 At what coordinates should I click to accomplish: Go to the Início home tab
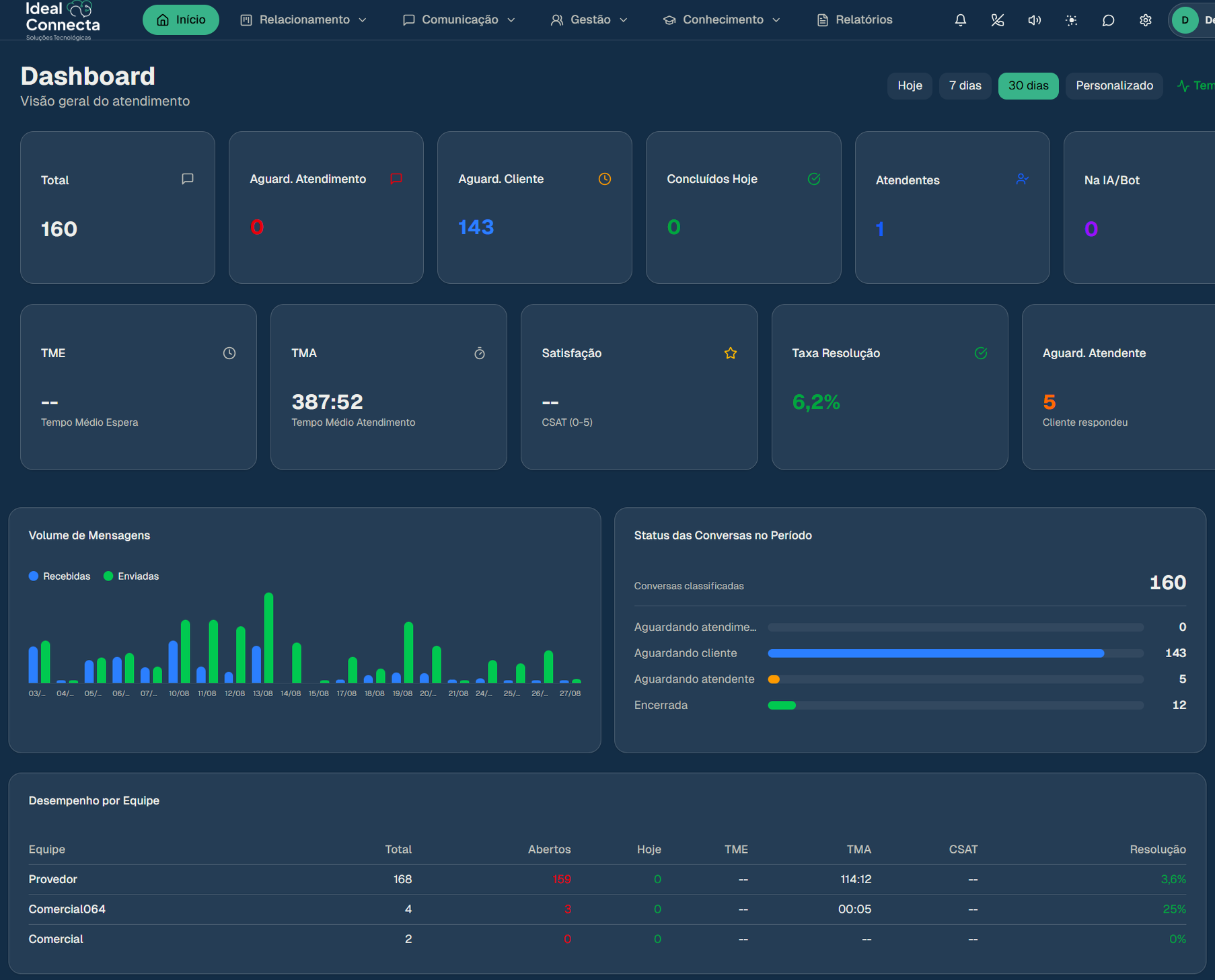coord(181,20)
